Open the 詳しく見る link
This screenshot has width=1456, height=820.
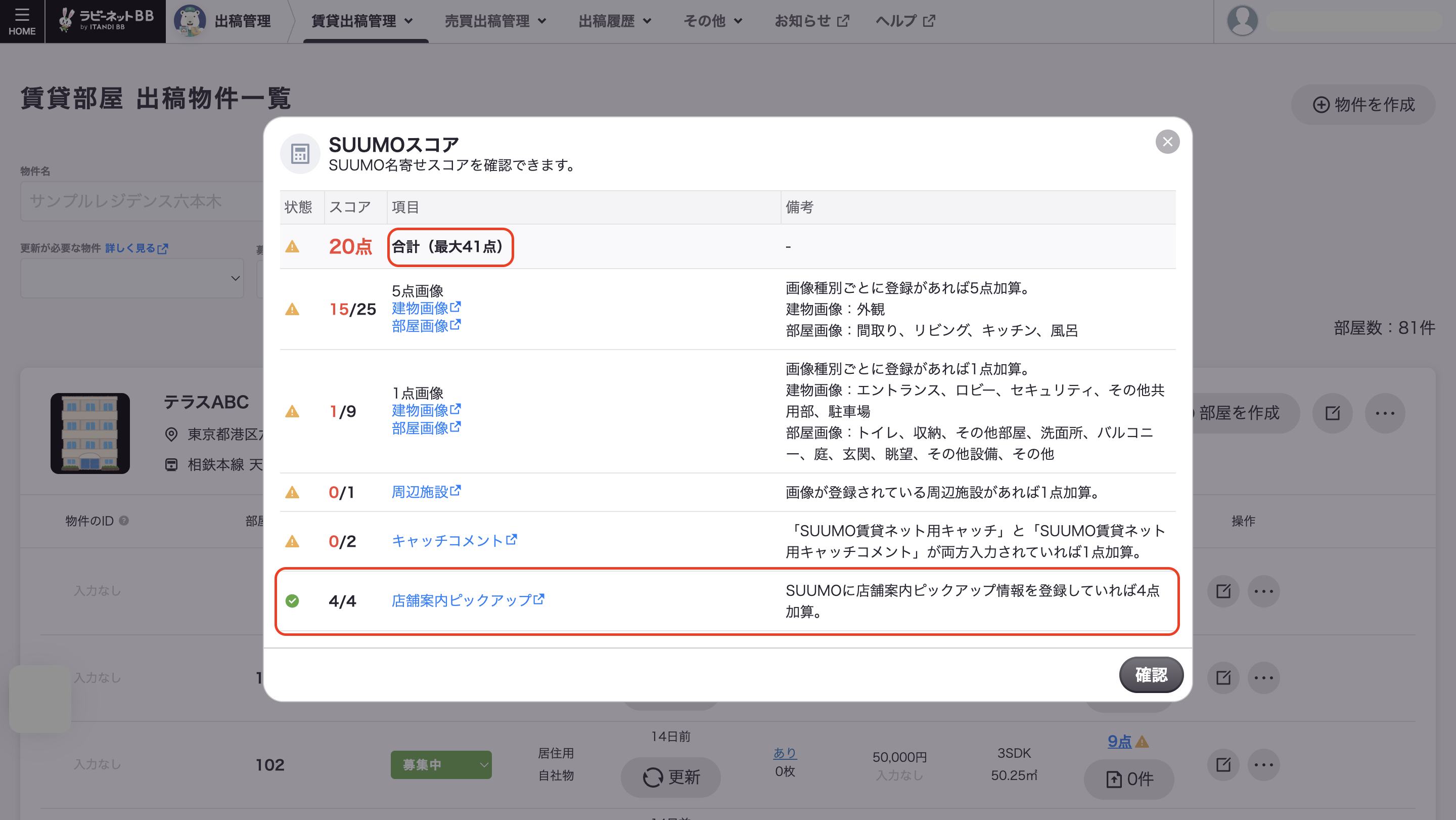[136, 248]
